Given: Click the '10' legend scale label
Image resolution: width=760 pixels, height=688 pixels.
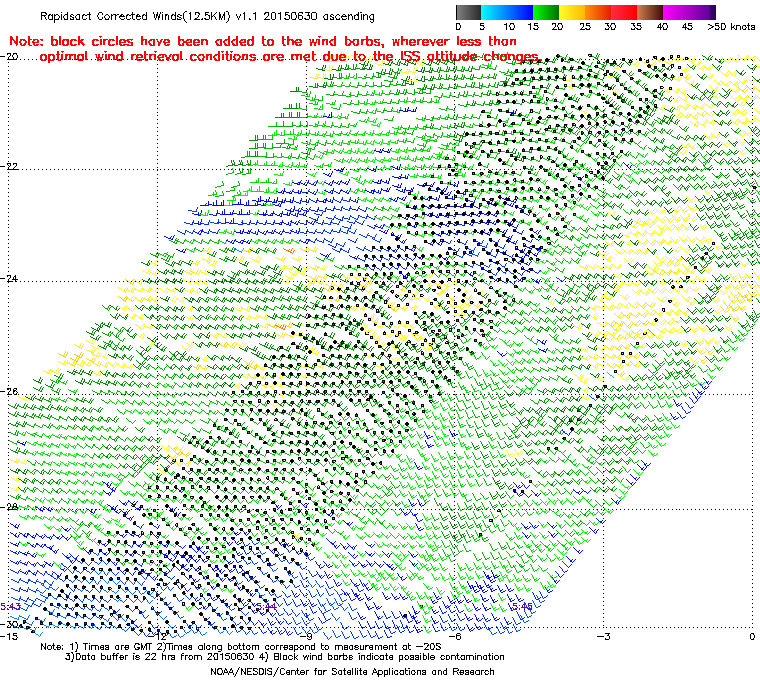Looking at the screenshot, I should 509,27.
